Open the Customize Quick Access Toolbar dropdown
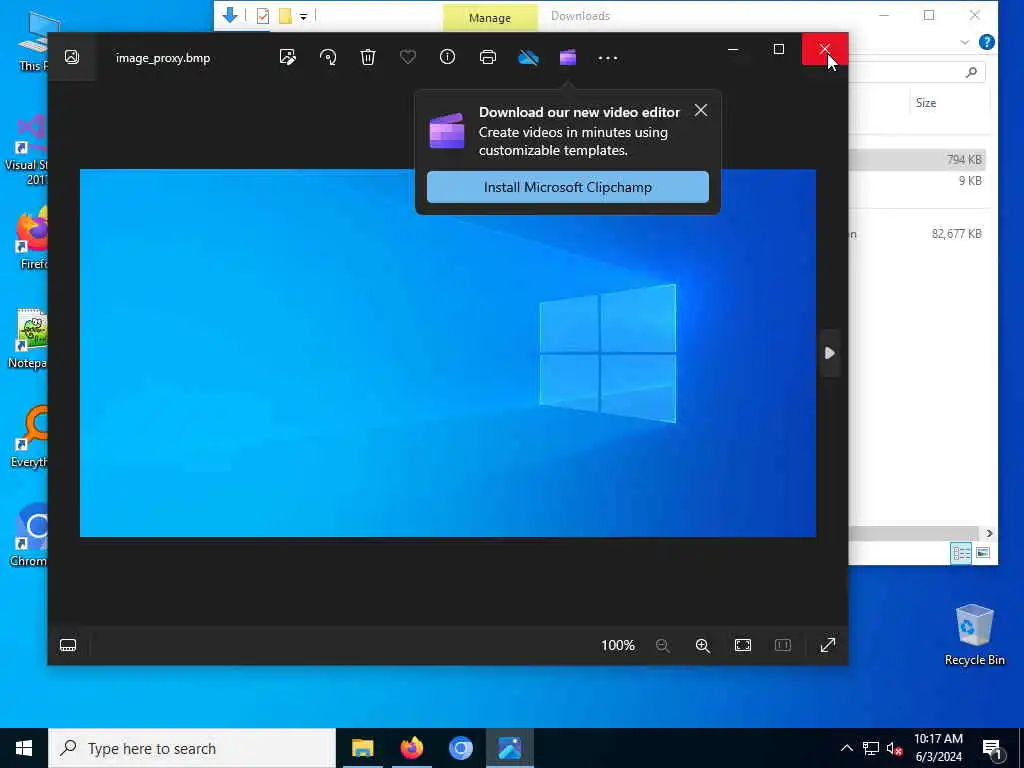The width and height of the screenshot is (1024, 768). coord(304,16)
